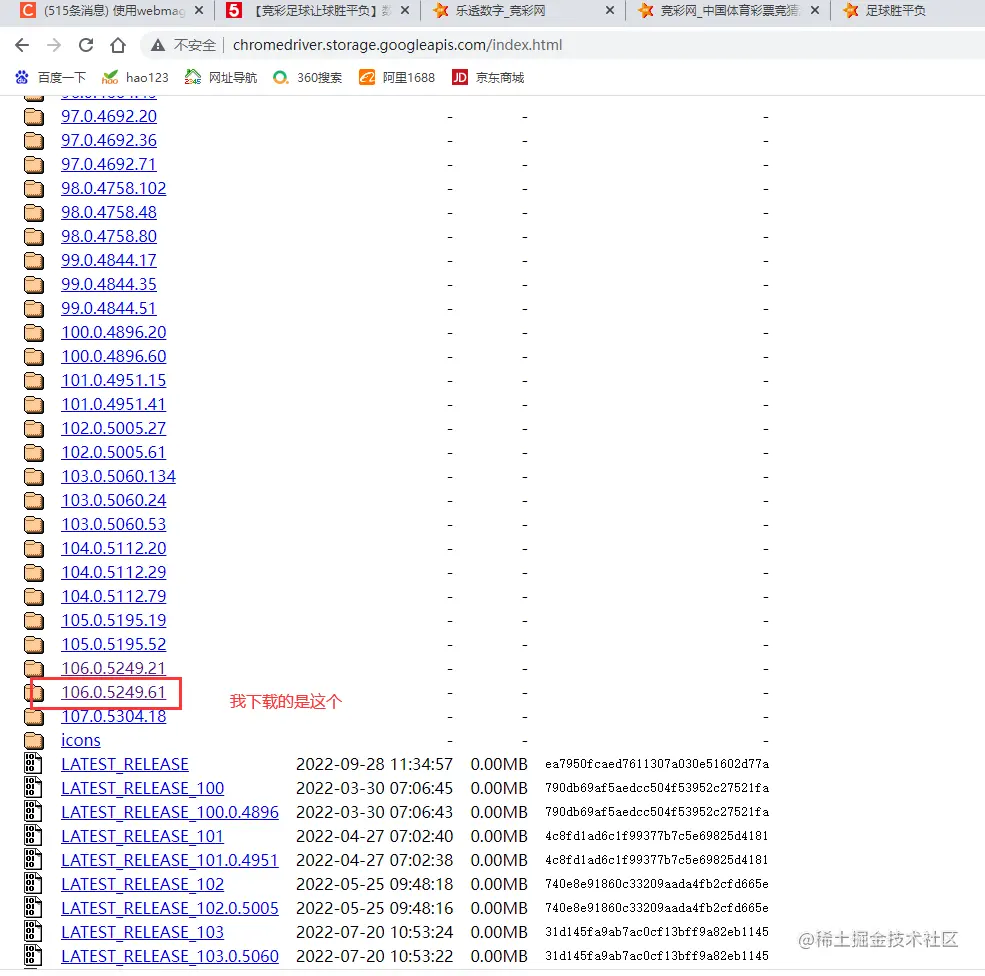Open the 99.0.4844.17 folder link
The image size is (985, 976).
[x=109, y=261]
